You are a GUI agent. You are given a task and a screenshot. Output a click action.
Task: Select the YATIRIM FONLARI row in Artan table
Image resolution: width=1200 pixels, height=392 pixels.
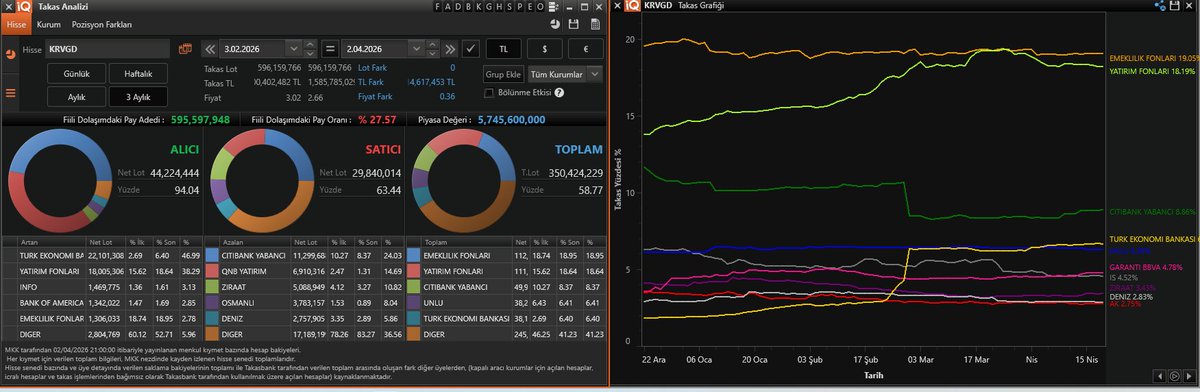(101, 271)
